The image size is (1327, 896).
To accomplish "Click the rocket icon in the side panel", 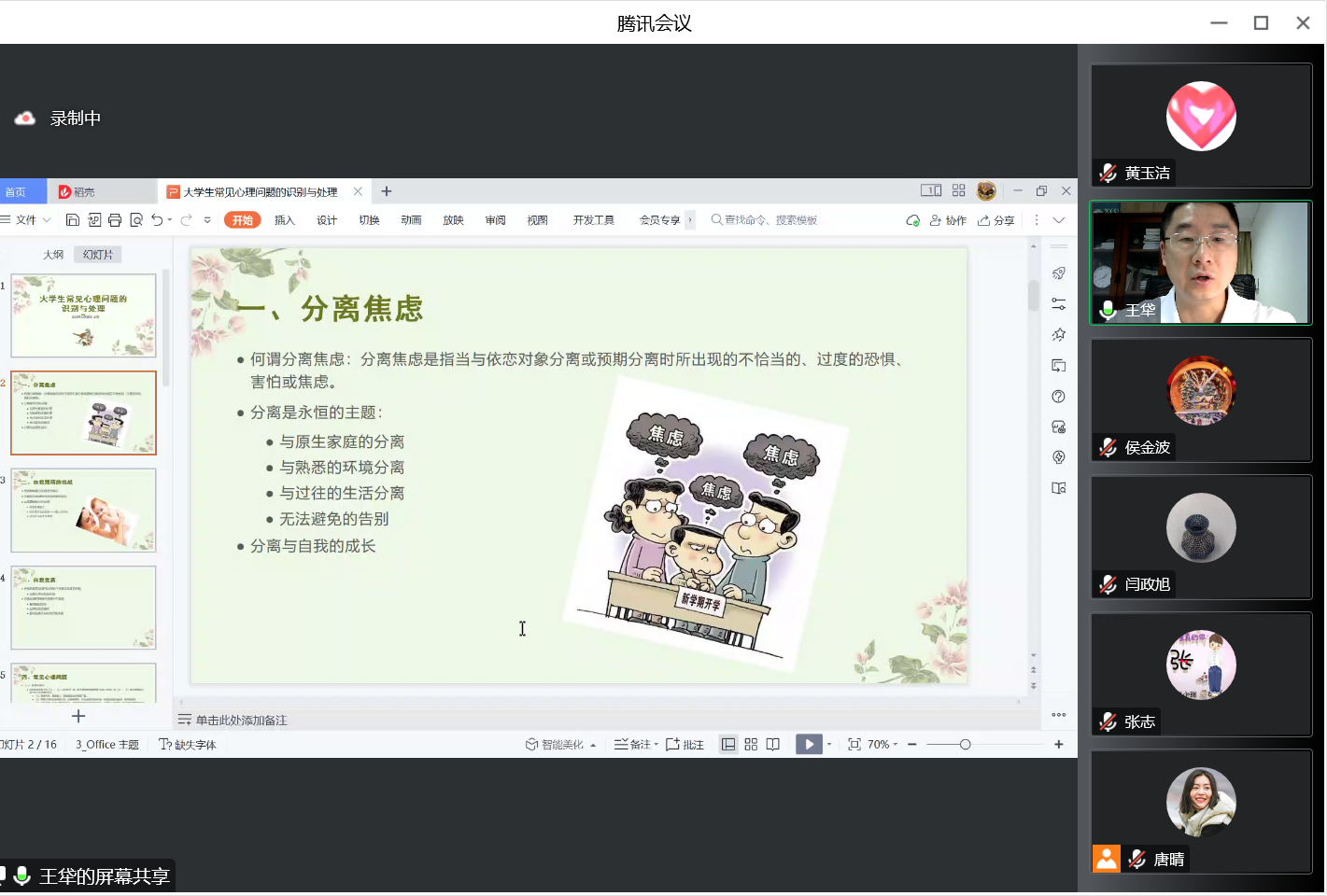I will click(1059, 273).
